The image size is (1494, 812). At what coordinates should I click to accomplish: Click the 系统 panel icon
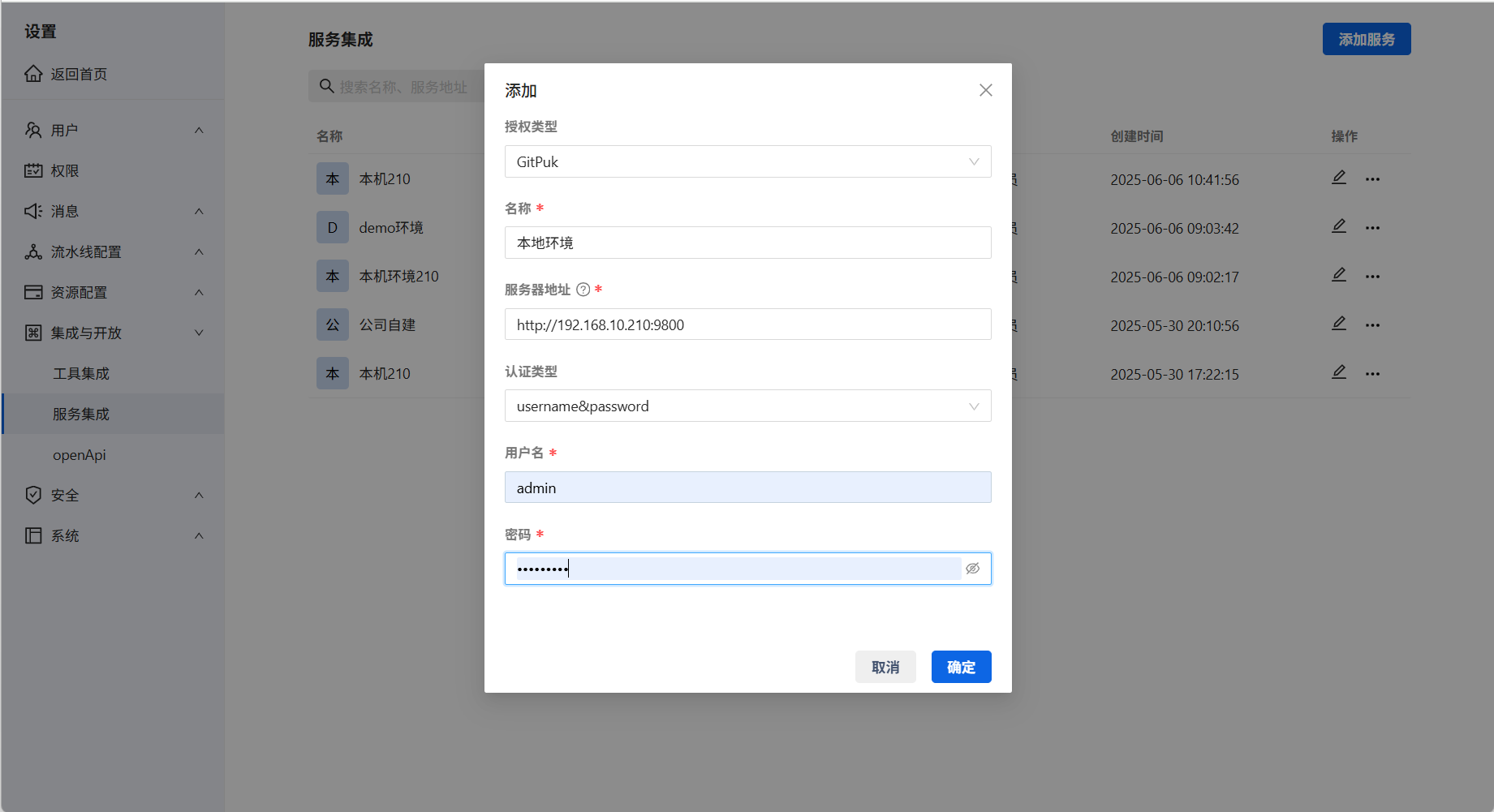pyautogui.click(x=33, y=535)
